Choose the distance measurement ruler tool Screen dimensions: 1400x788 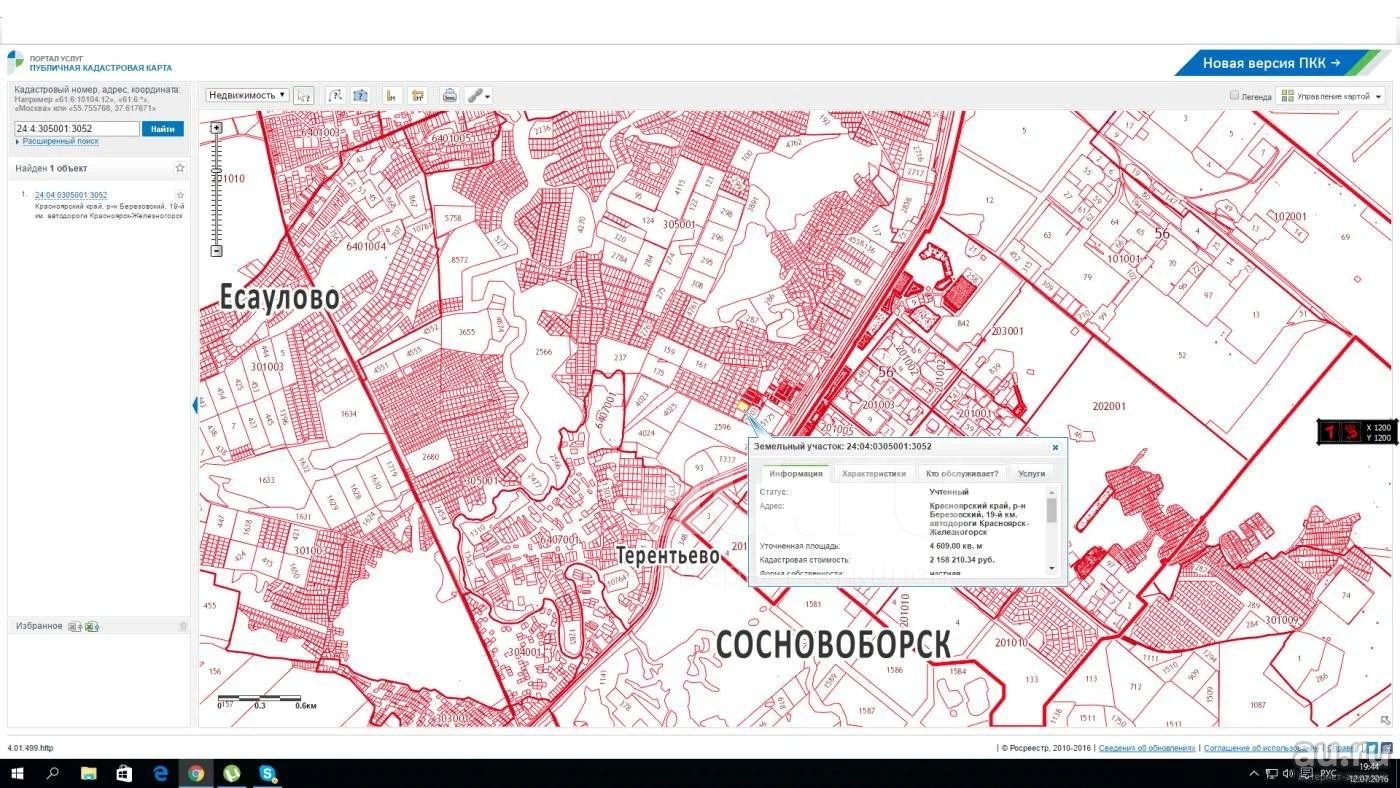[x=392, y=95]
